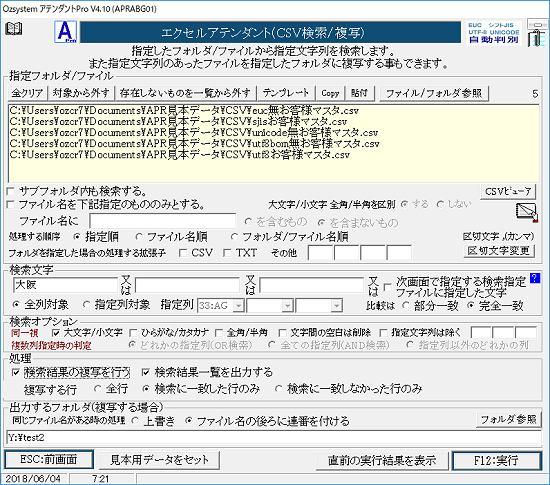Viewport: 550px width, 485px height.
Task: Select 指定列対象 radio button
Action: click(x=86, y=305)
